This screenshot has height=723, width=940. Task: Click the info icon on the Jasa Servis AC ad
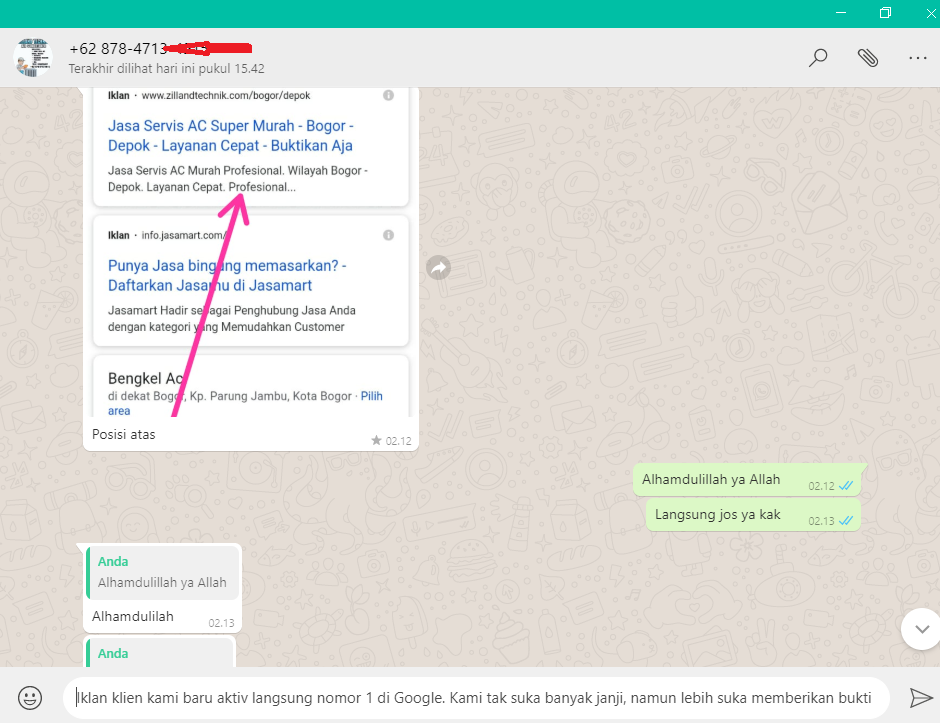tap(388, 95)
